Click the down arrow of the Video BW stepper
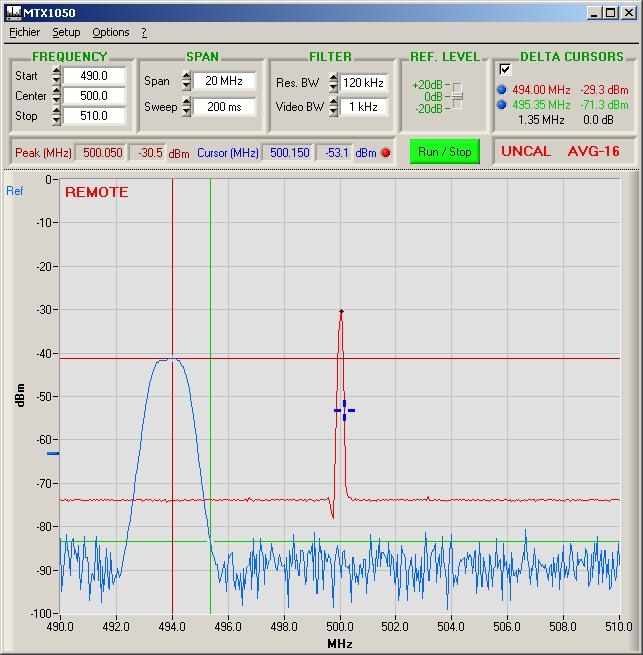Viewport: 643px width, 655px height. [x=333, y=112]
